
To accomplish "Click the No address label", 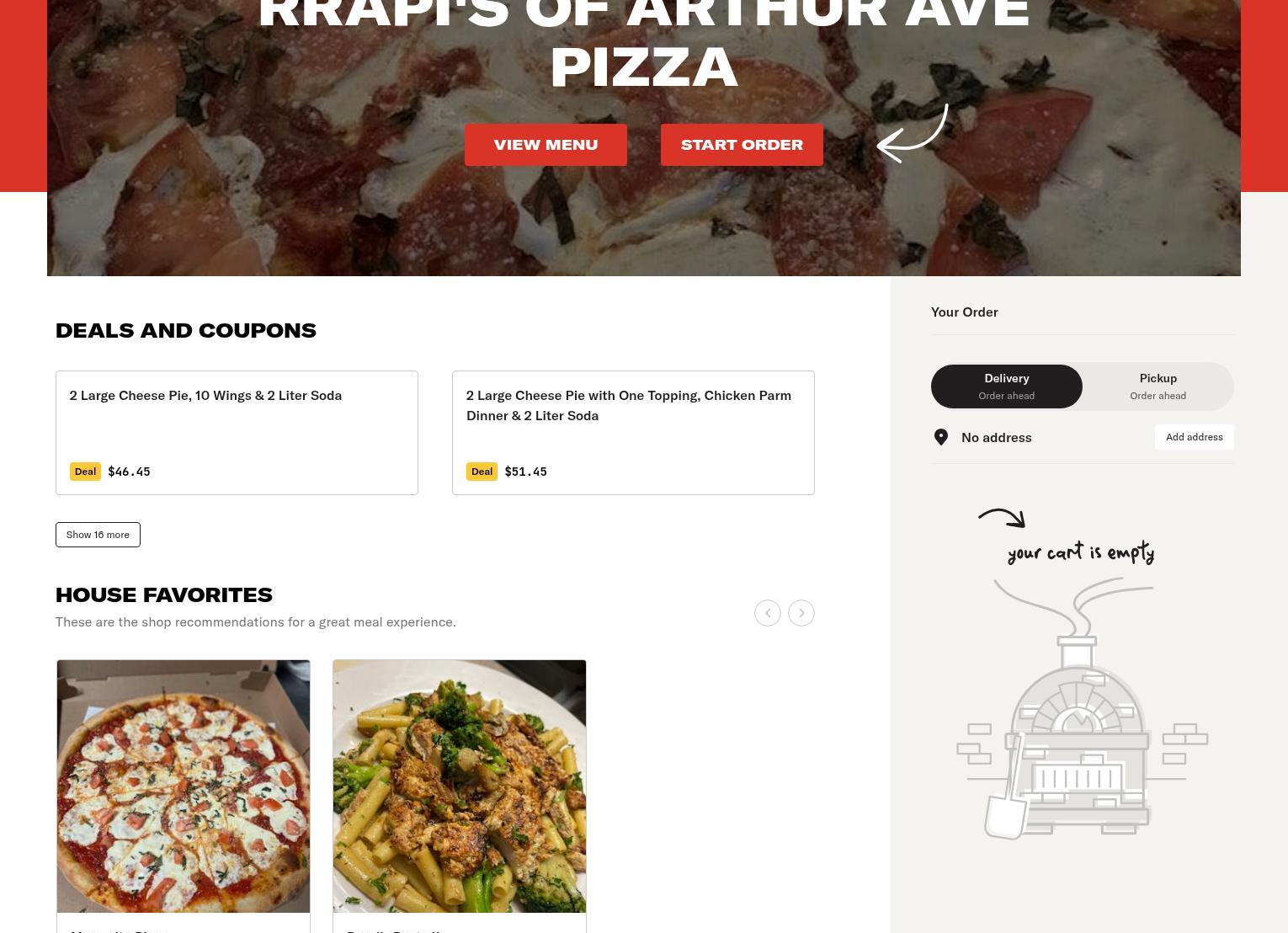I will (997, 437).
